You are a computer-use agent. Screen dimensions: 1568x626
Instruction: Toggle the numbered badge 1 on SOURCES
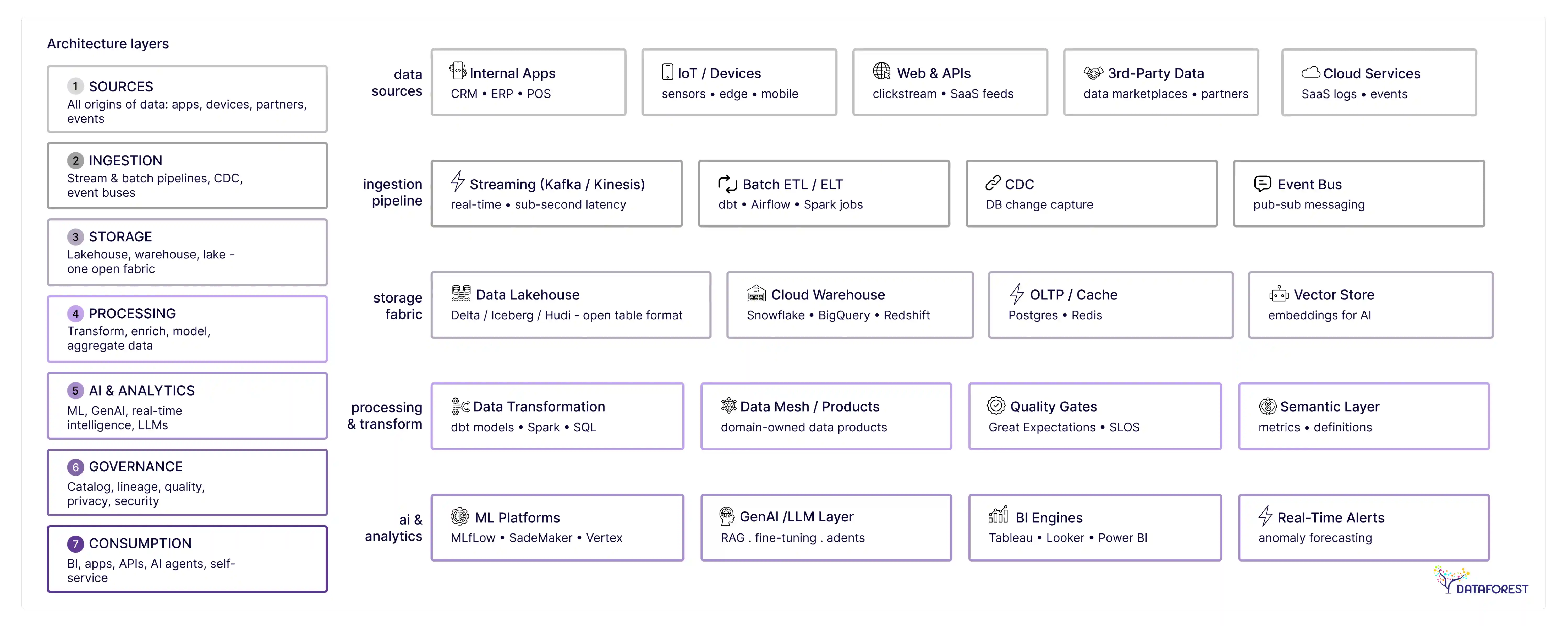tap(75, 86)
